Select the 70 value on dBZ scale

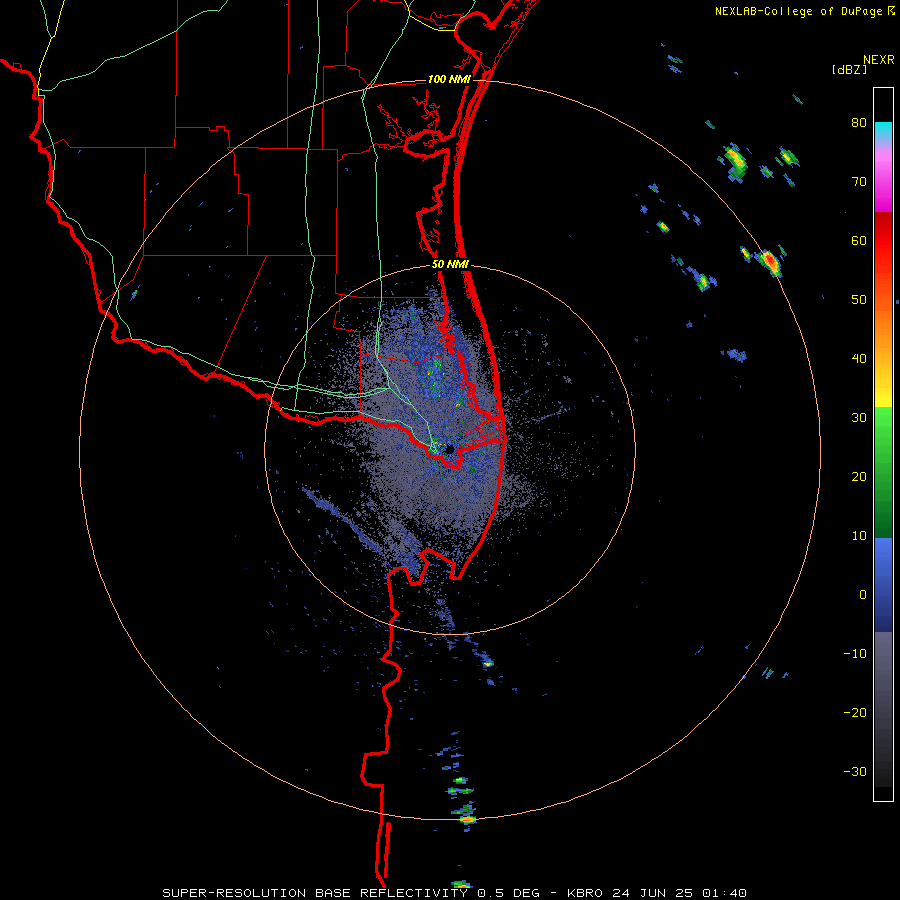click(x=859, y=181)
